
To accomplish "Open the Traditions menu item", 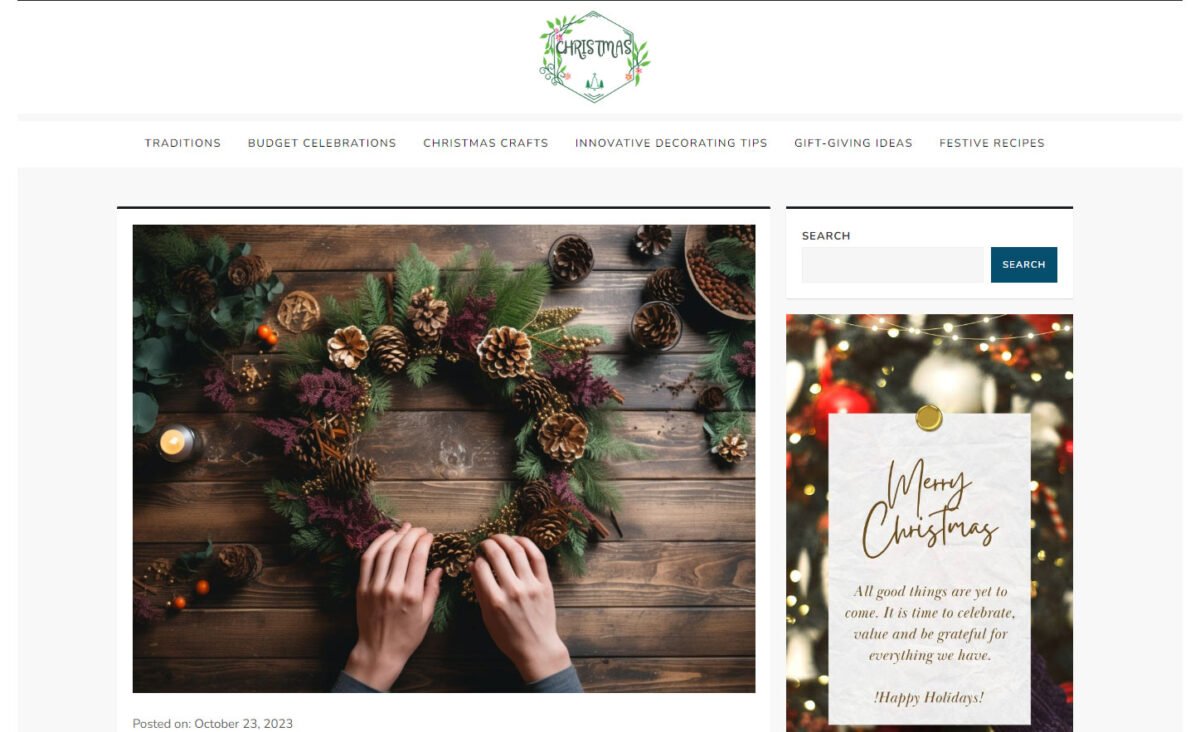I will (183, 143).
